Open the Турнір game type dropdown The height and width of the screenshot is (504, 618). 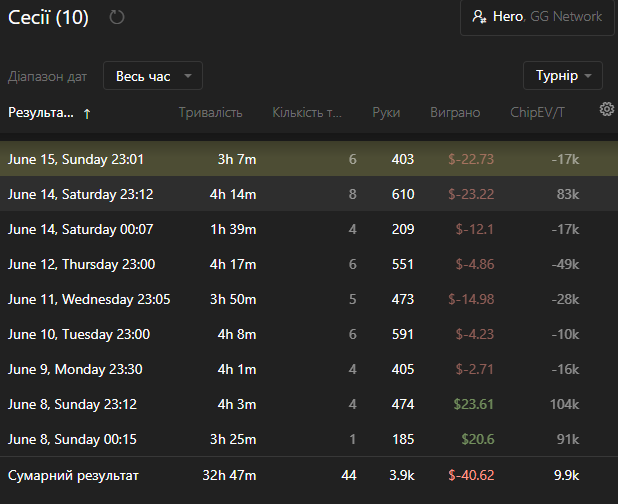pyautogui.click(x=563, y=75)
